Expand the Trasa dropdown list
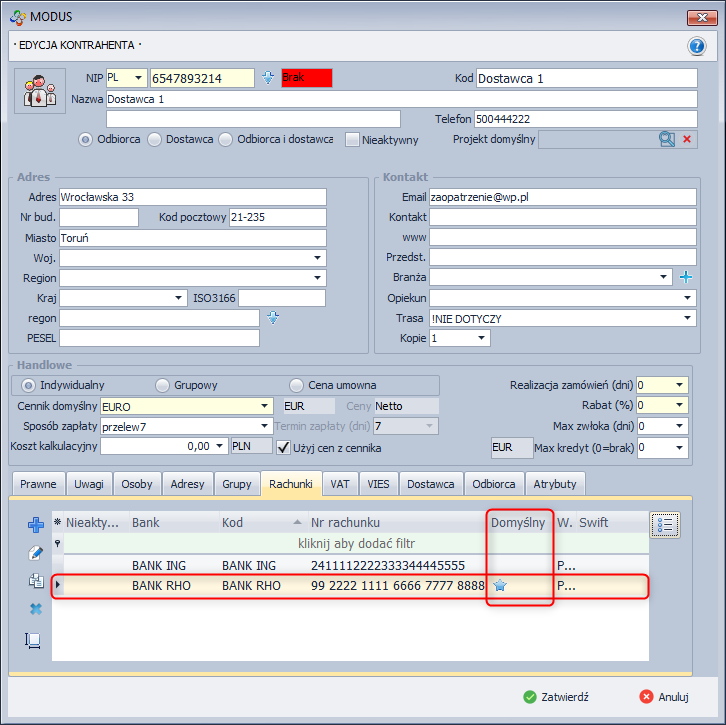The height and width of the screenshot is (725, 726). (x=688, y=318)
